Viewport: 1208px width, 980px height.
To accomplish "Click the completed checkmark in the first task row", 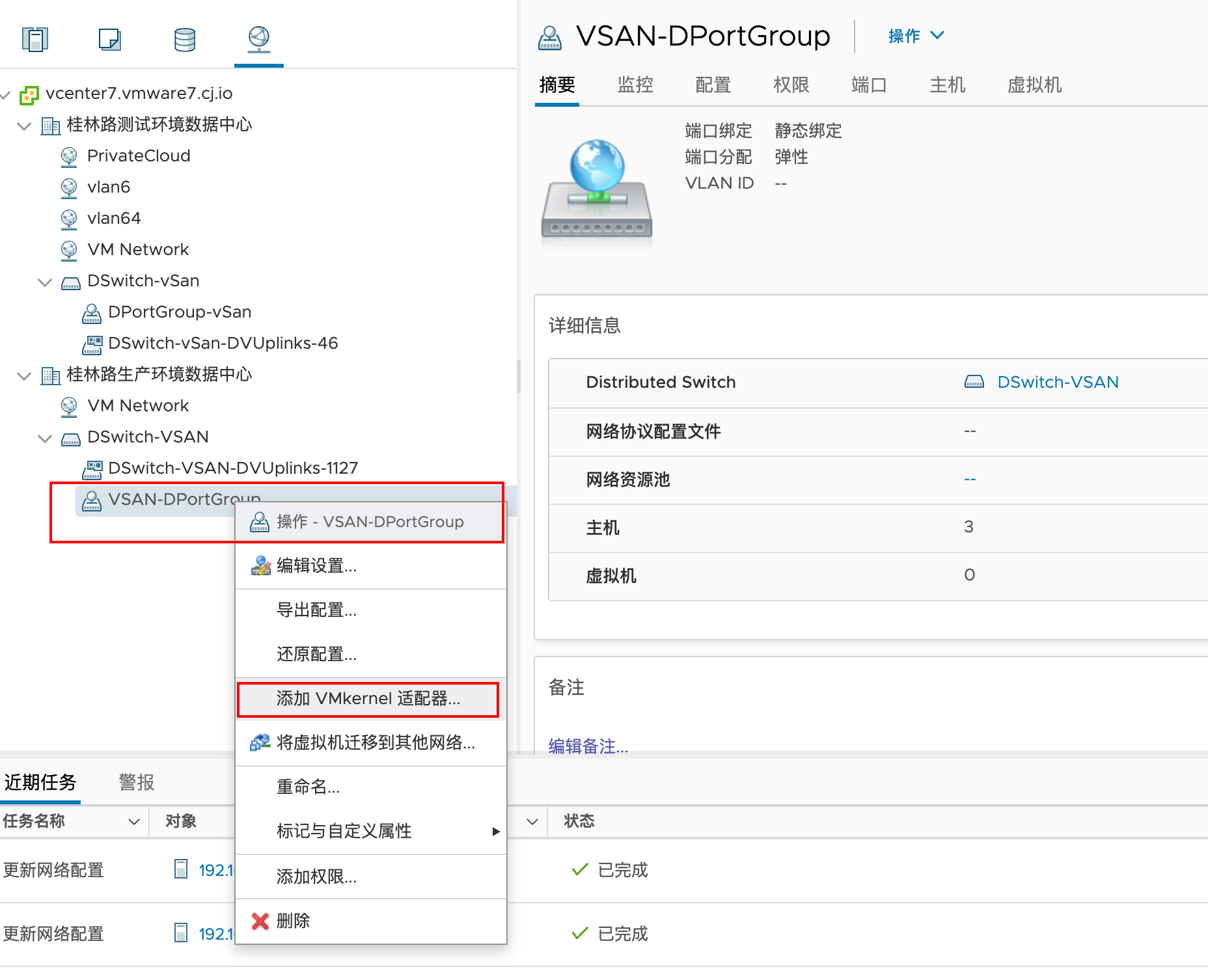I will click(x=580, y=869).
